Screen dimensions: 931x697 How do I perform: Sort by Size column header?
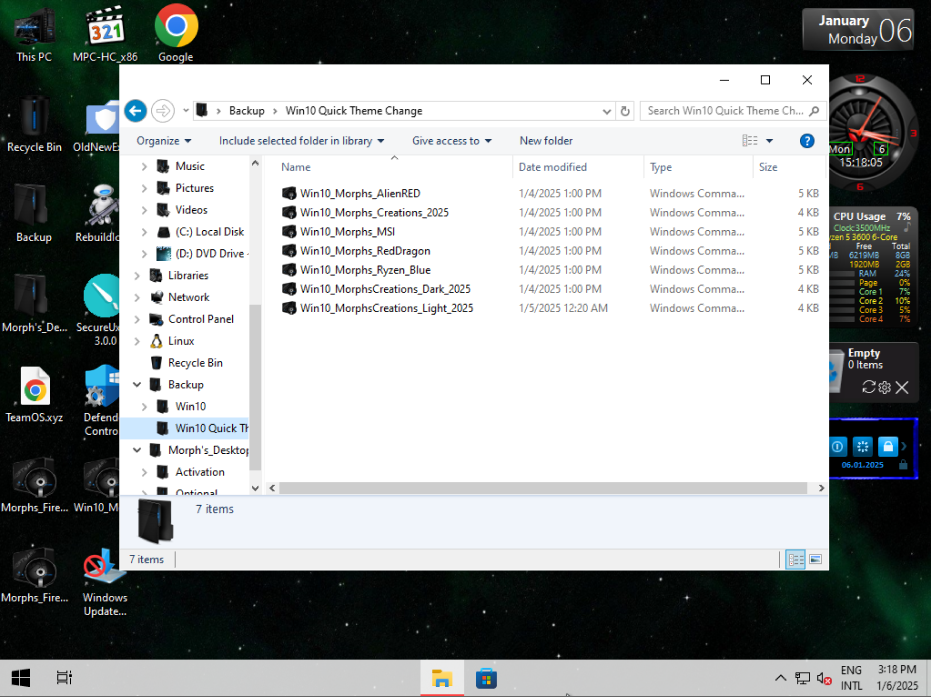[768, 167]
